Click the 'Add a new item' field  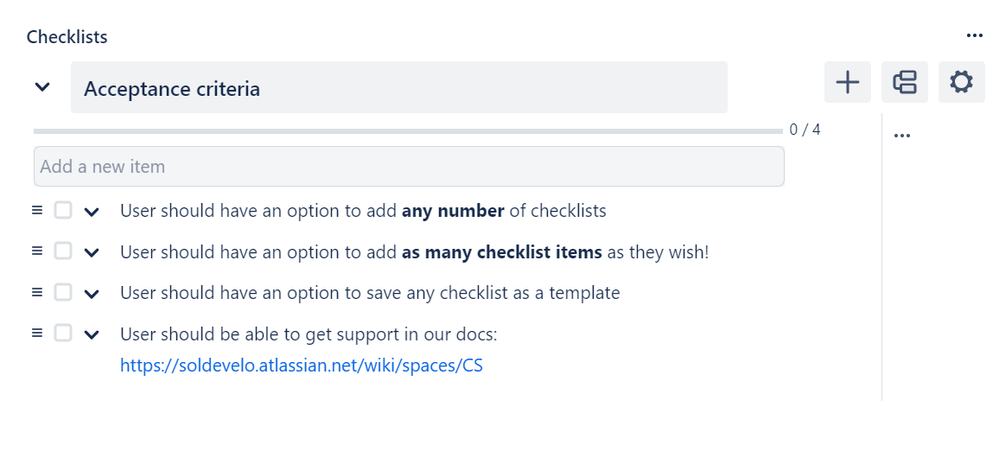(x=409, y=167)
